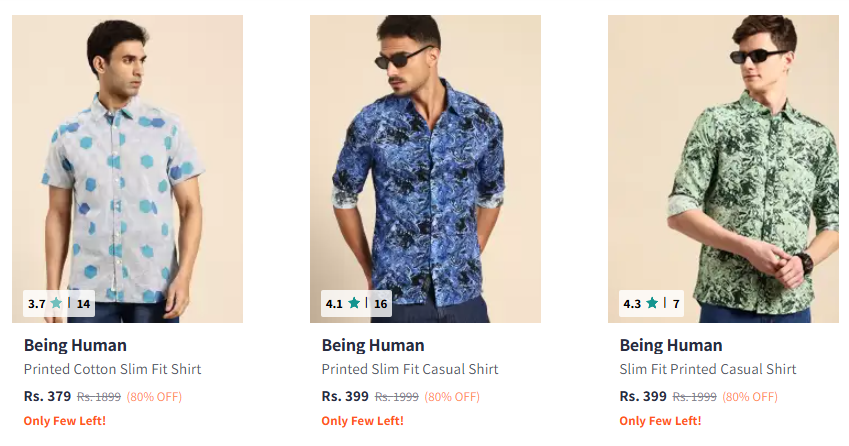The height and width of the screenshot is (446, 849).
Task: Click Being Human brand above Printed Cotton shirt
Action: pyautogui.click(x=75, y=346)
